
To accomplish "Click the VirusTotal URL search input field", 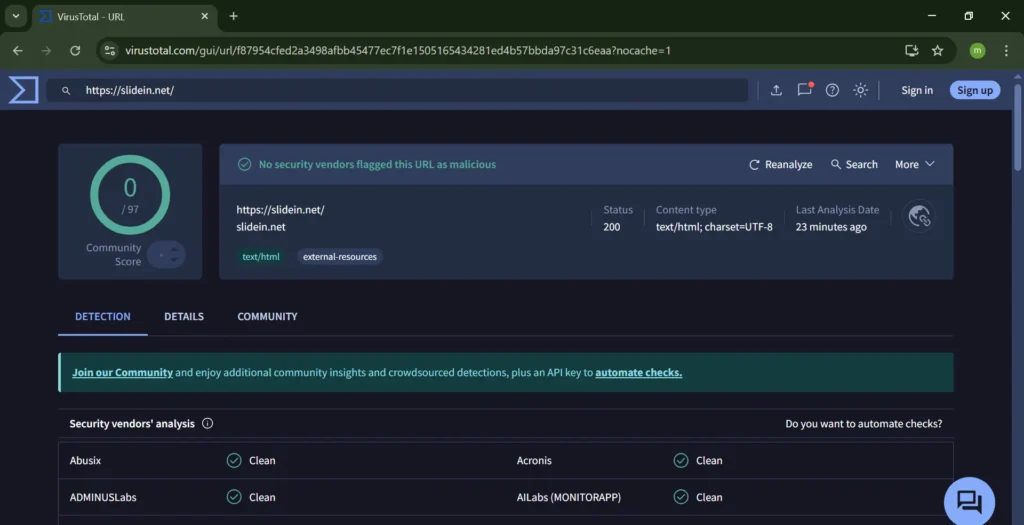I will coord(397,90).
